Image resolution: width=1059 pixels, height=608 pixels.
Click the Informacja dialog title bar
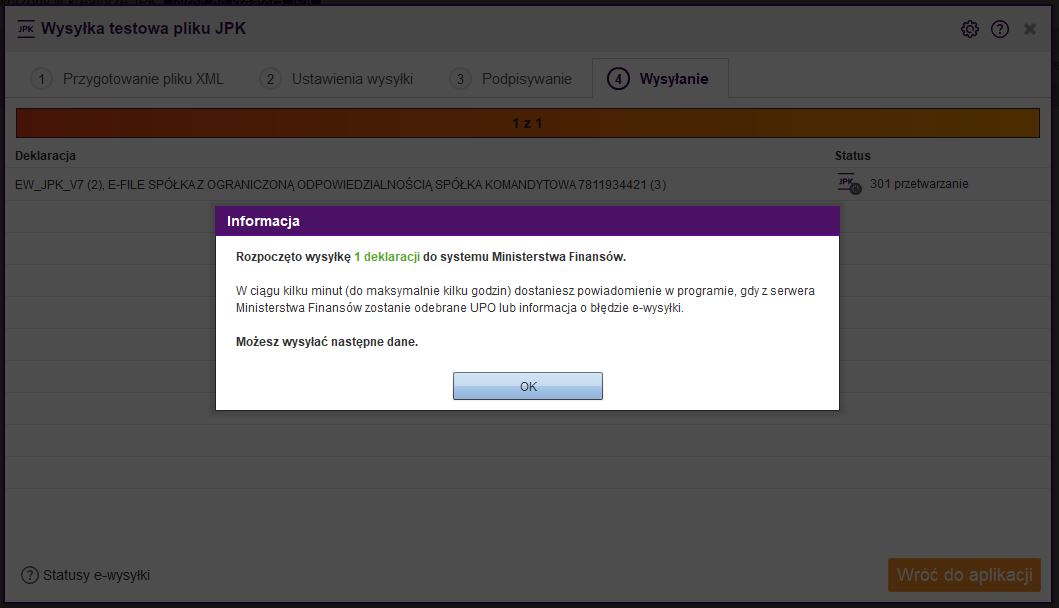528,221
